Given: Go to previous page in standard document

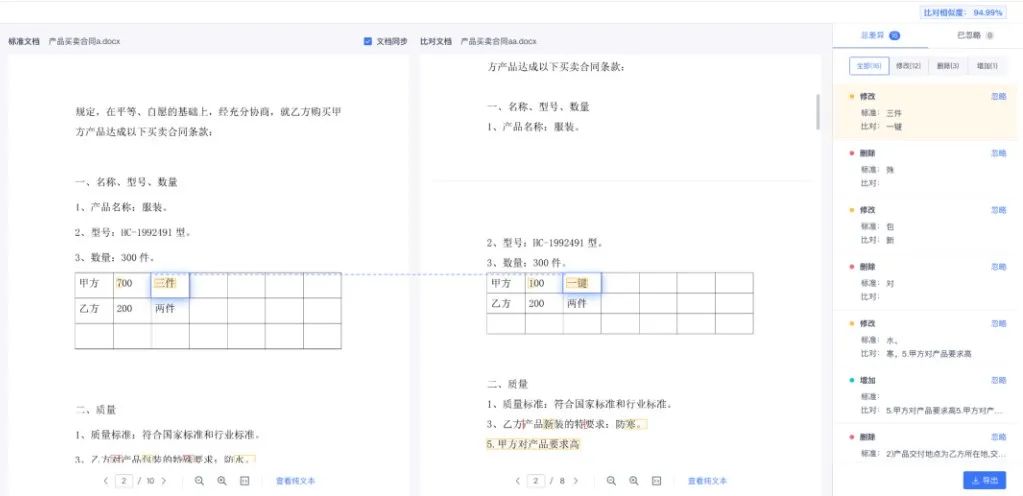Looking at the screenshot, I should (x=106, y=481).
